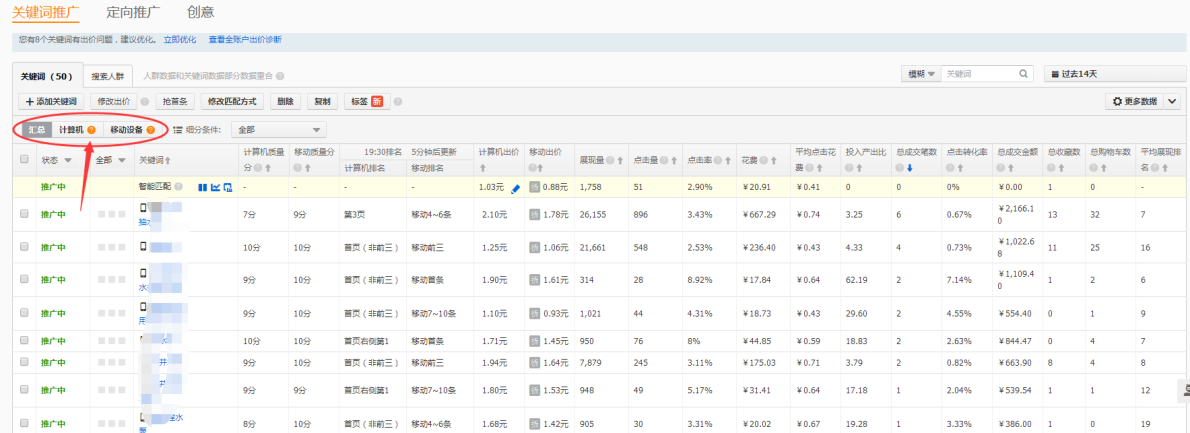Switch to the 计算机 view
This screenshot has height=433, width=1190.
(77, 130)
